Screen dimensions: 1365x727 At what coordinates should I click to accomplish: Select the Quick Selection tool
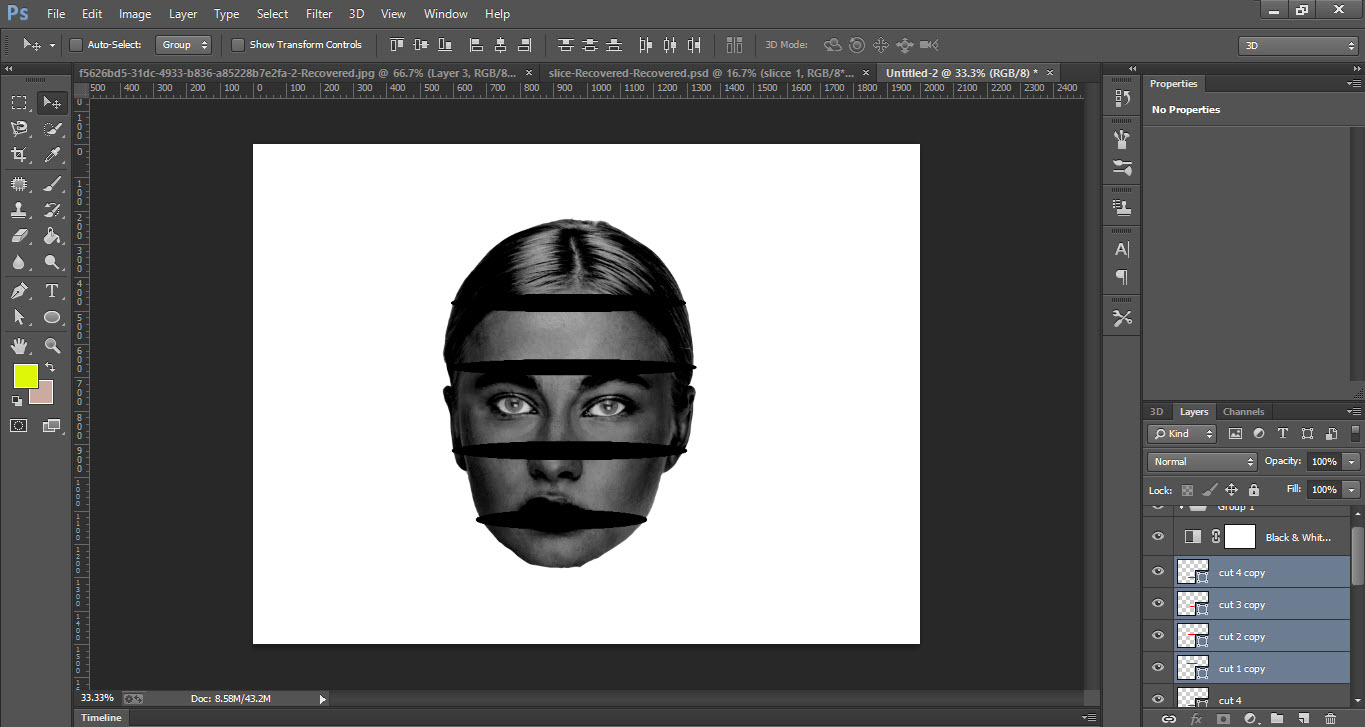pos(52,129)
